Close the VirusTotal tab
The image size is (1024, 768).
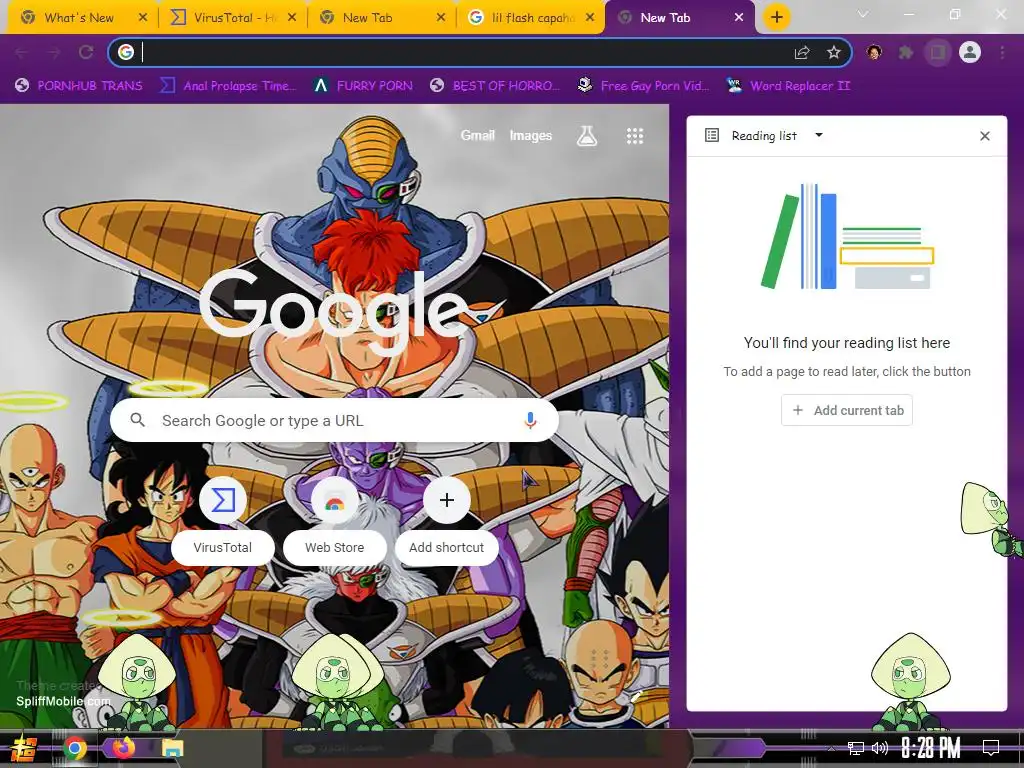tap(292, 18)
